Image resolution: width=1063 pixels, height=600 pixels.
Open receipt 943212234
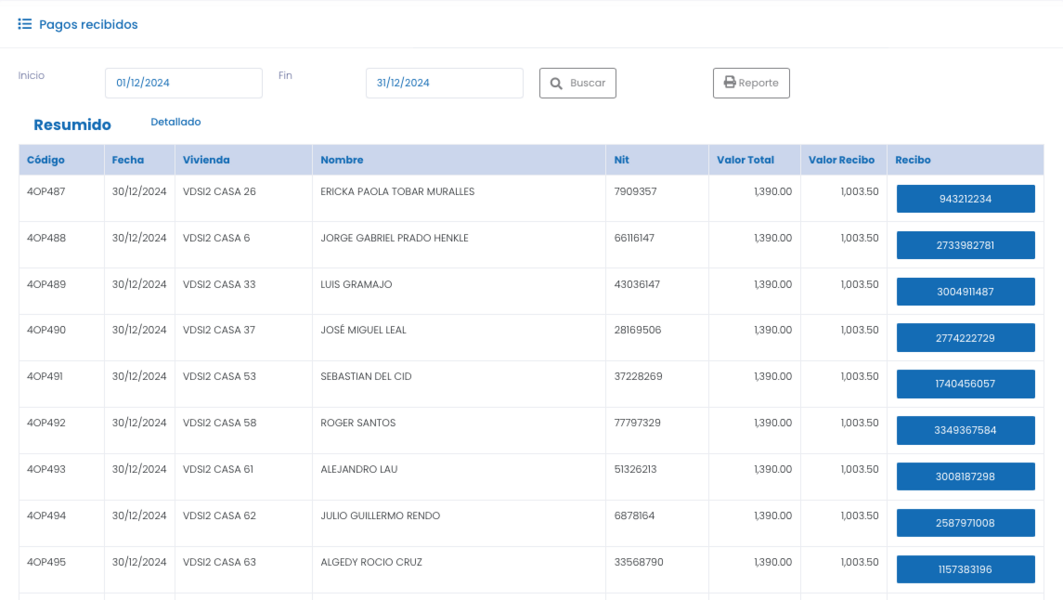(x=965, y=199)
